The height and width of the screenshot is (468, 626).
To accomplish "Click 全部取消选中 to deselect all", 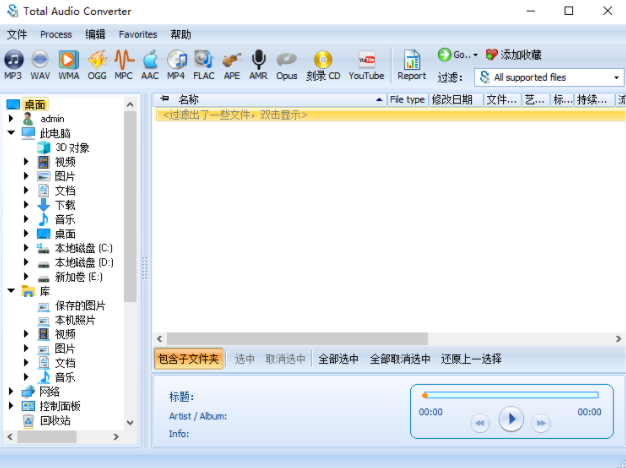I will [400, 359].
